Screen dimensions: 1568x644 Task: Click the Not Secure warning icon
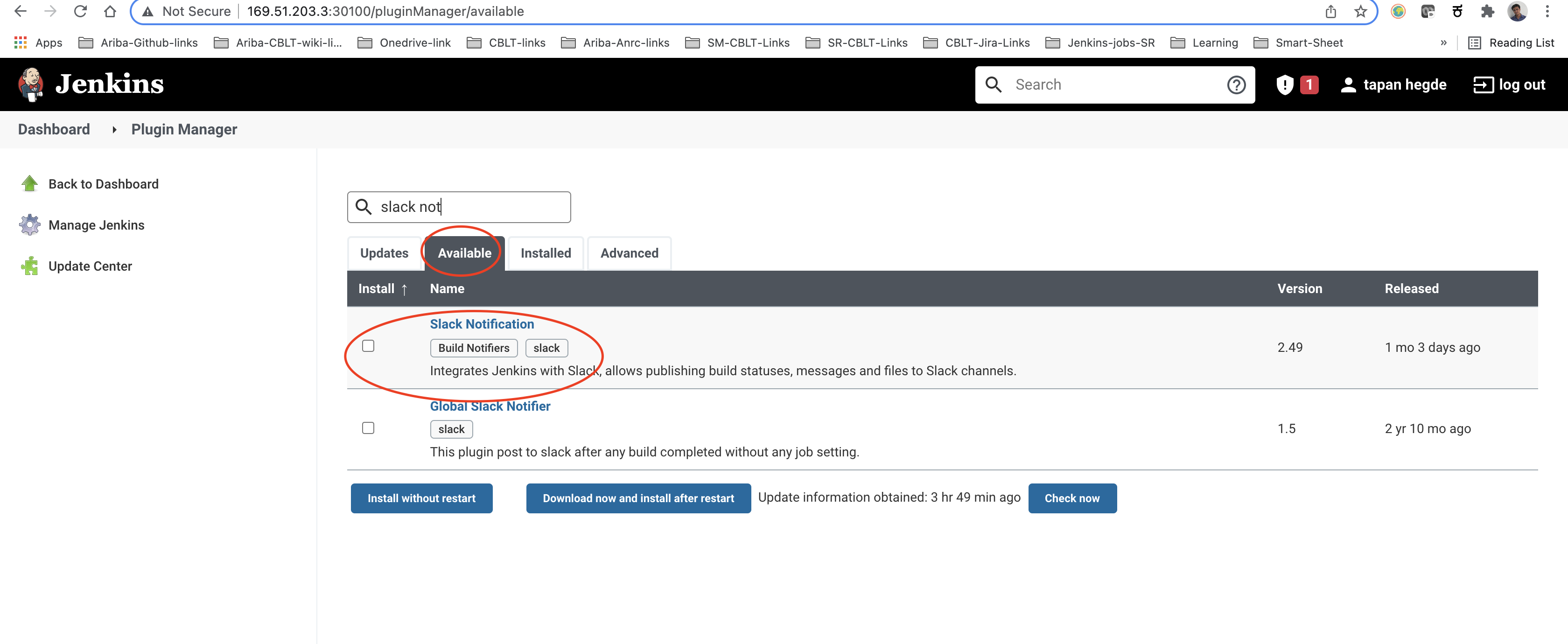(147, 12)
